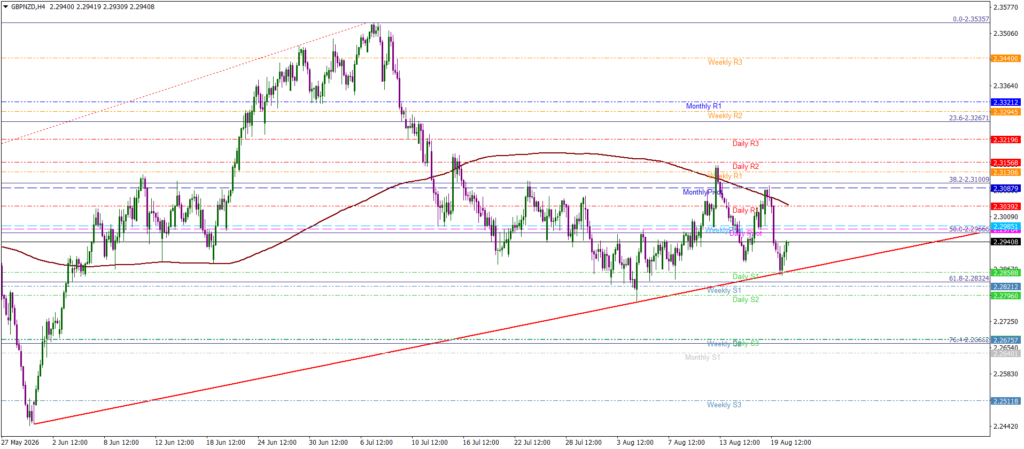Click the 23.6-2.32671 Fibonacci level label
The image size is (1024, 449).
[x=970, y=119]
